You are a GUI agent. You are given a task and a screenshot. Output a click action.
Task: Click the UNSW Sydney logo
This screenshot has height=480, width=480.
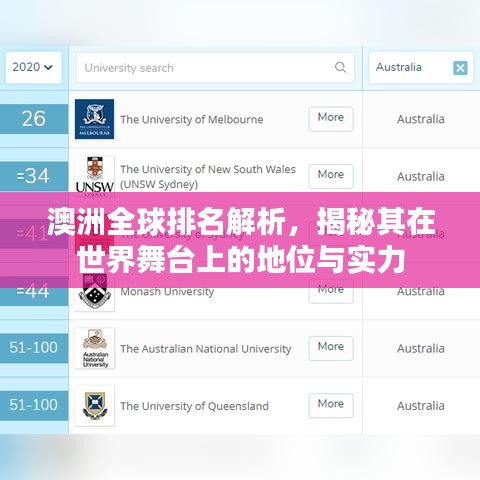pyautogui.click(x=95, y=175)
